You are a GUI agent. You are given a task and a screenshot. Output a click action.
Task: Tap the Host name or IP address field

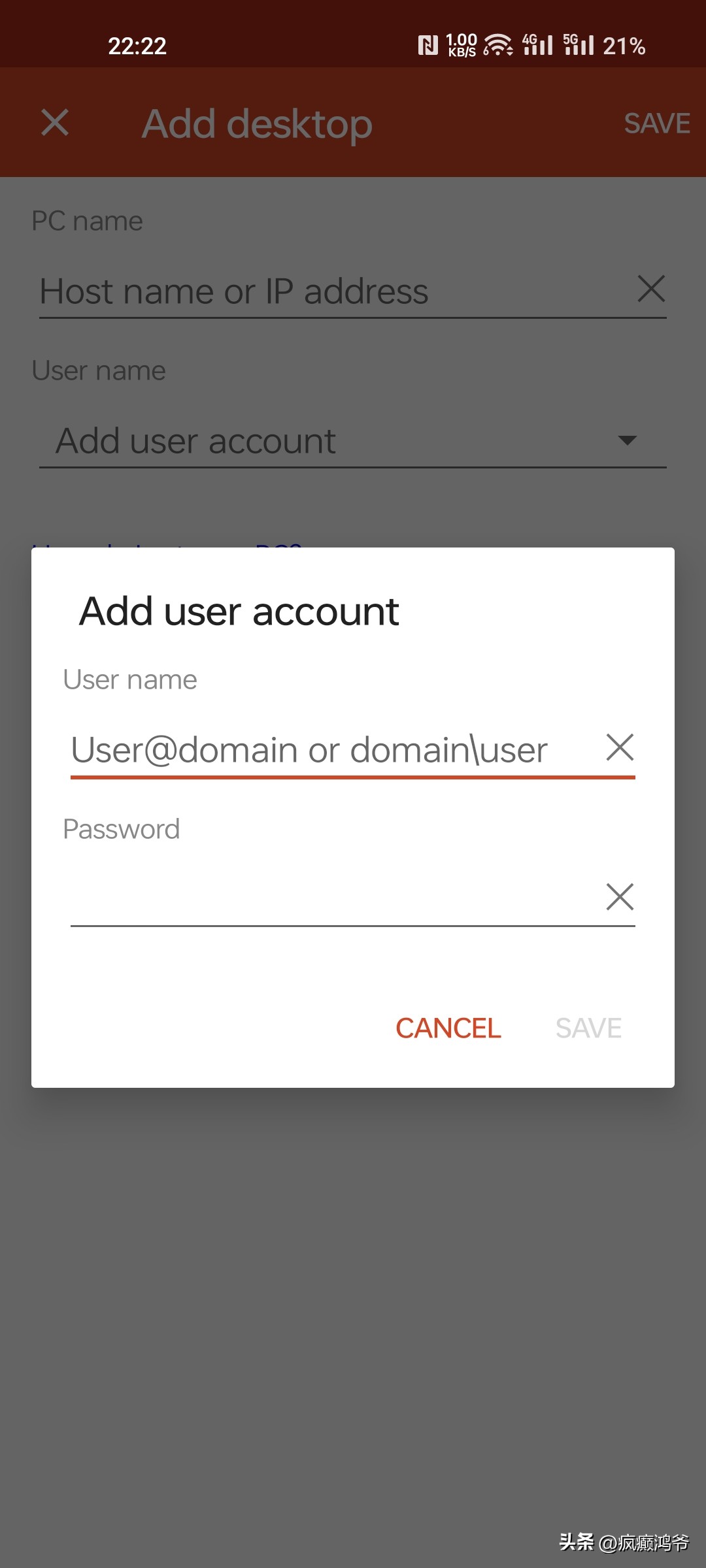327,291
